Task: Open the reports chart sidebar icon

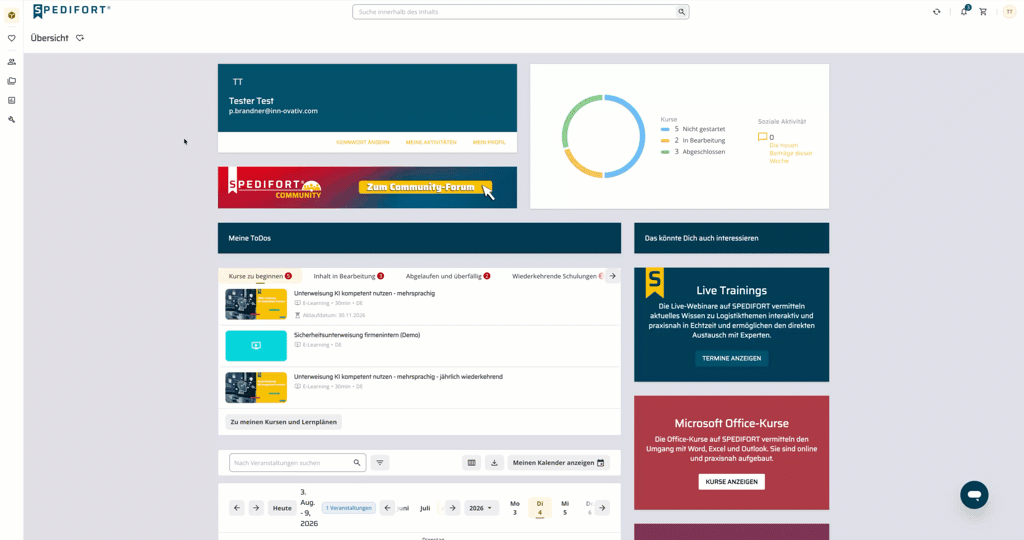Action: click(11, 100)
